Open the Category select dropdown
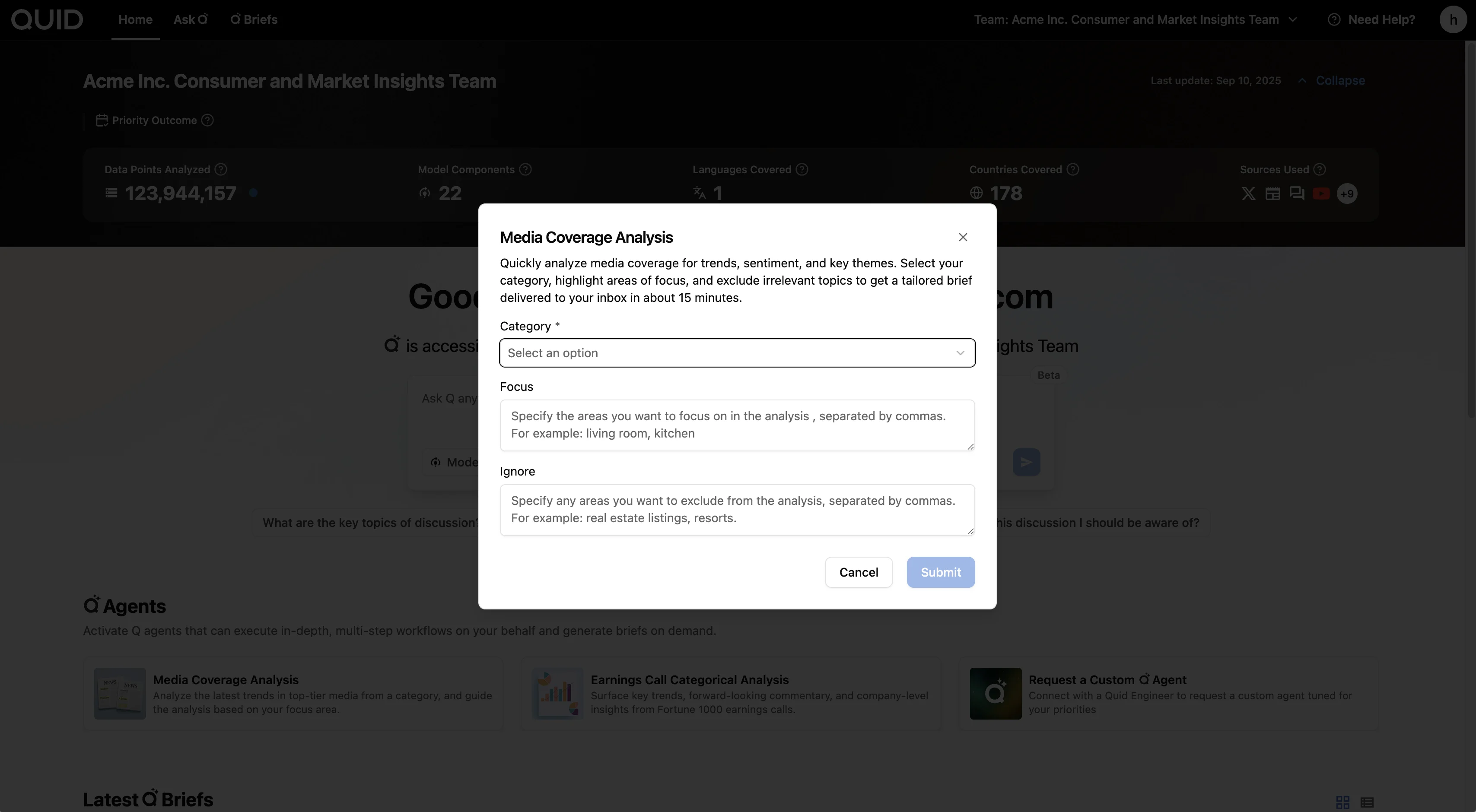The height and width of the screenshot is (812, 1476). click(x=737, y=353)
